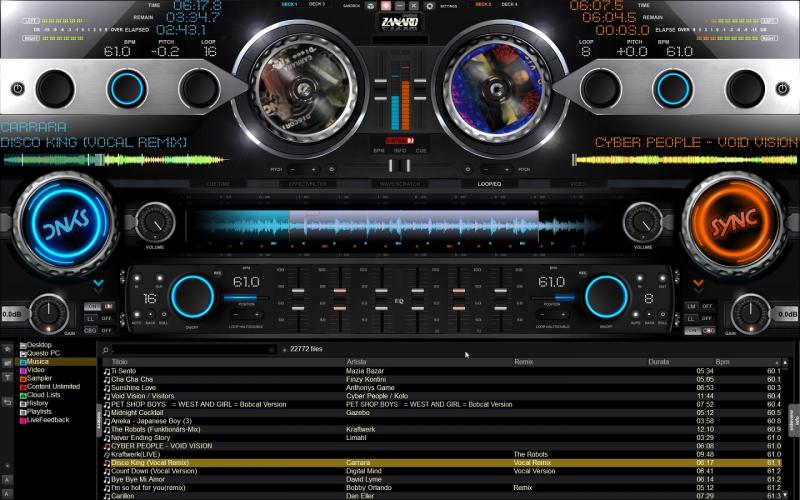Viewport: 800px width, 500px height.
Task: Click left deck loop double plus button
Action: pos(257,315)
